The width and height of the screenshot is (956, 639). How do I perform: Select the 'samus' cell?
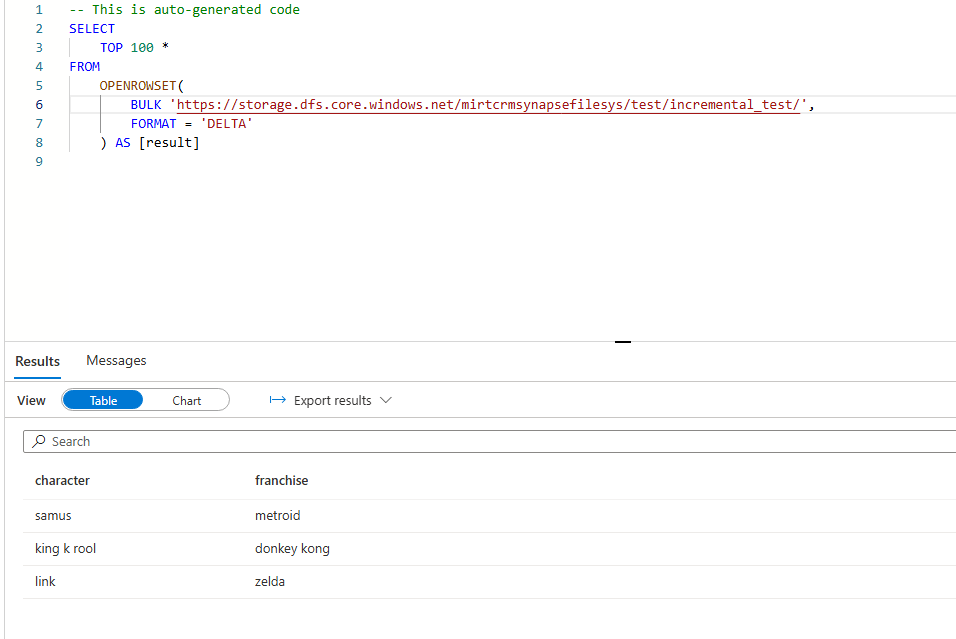53,516
